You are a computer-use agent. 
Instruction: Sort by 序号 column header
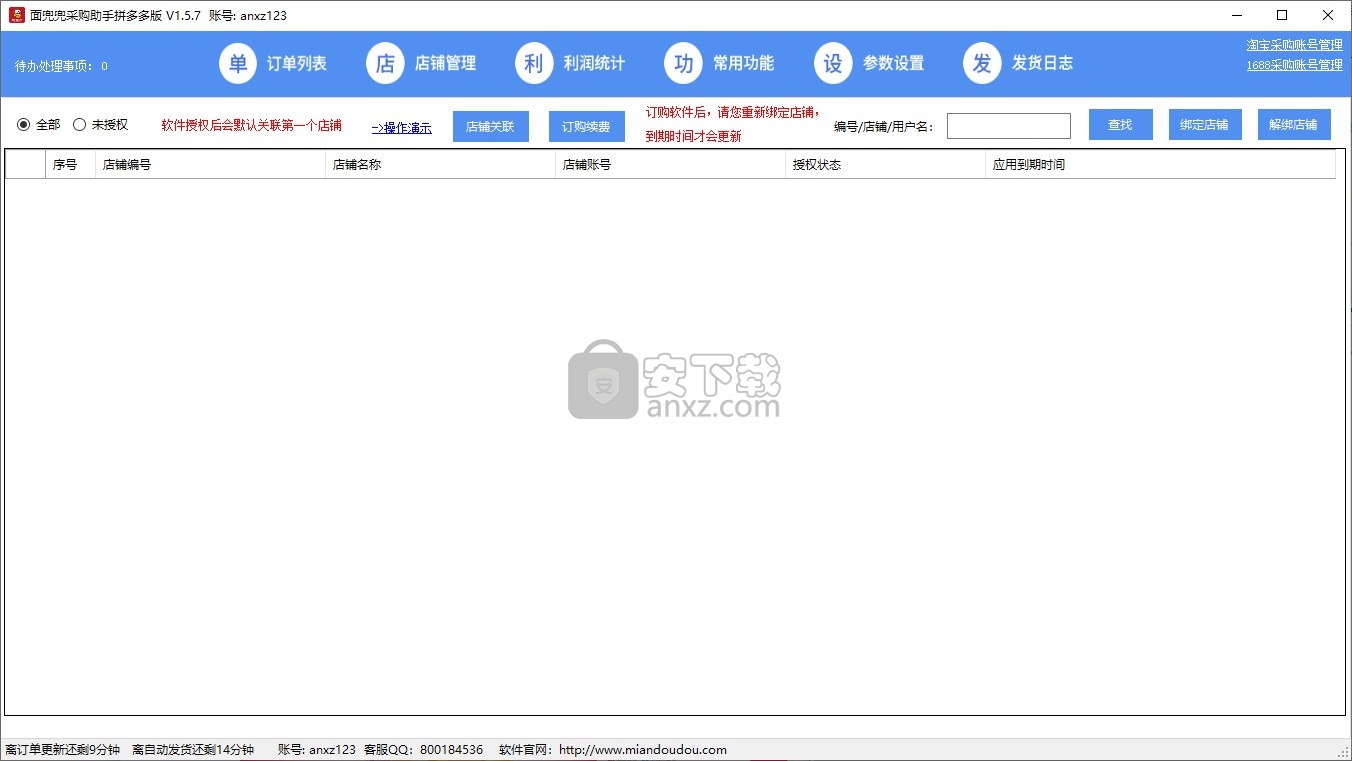pyautogui.click(x=70, y=165)
